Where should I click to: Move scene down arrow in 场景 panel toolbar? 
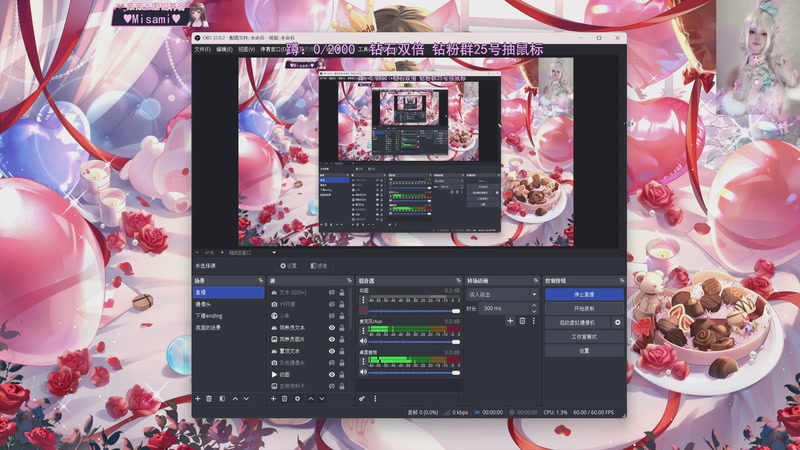point(246,398)
